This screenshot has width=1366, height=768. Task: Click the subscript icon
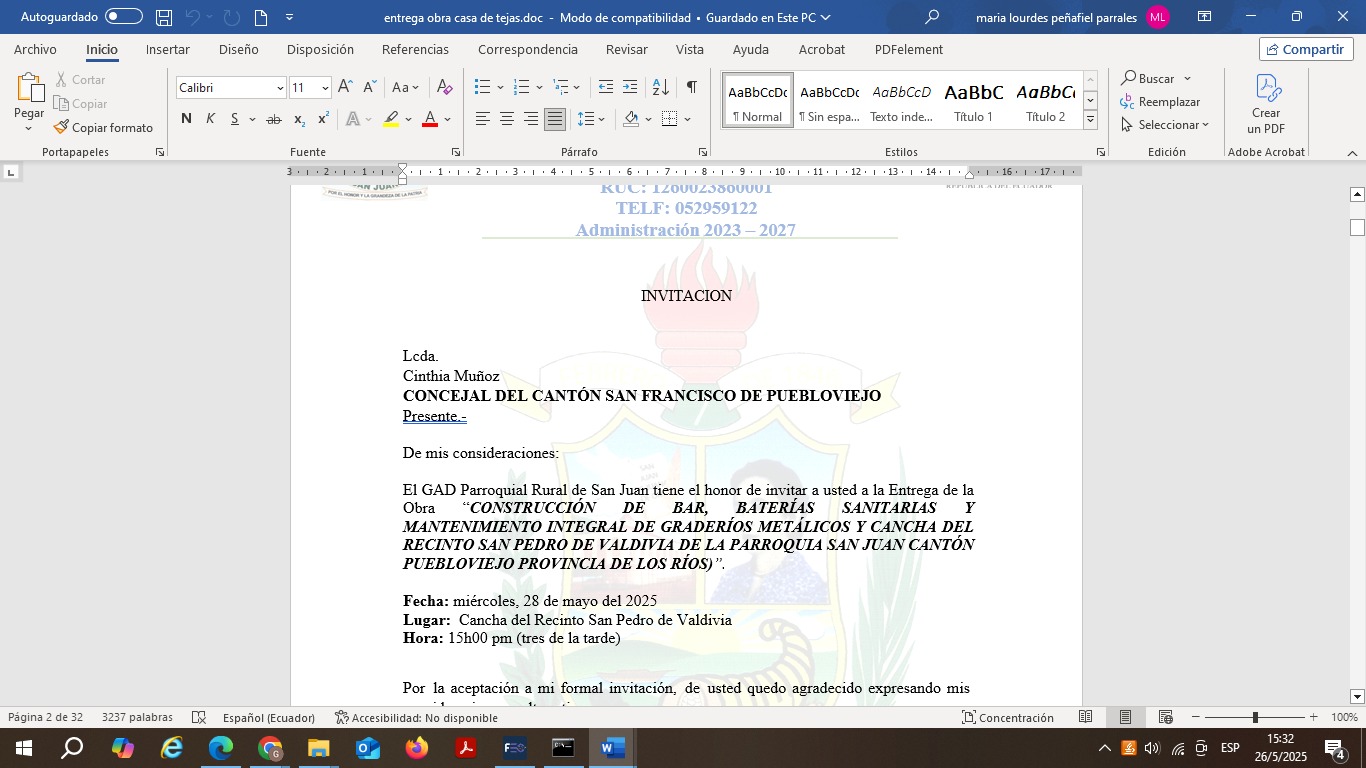coord(299,119)
